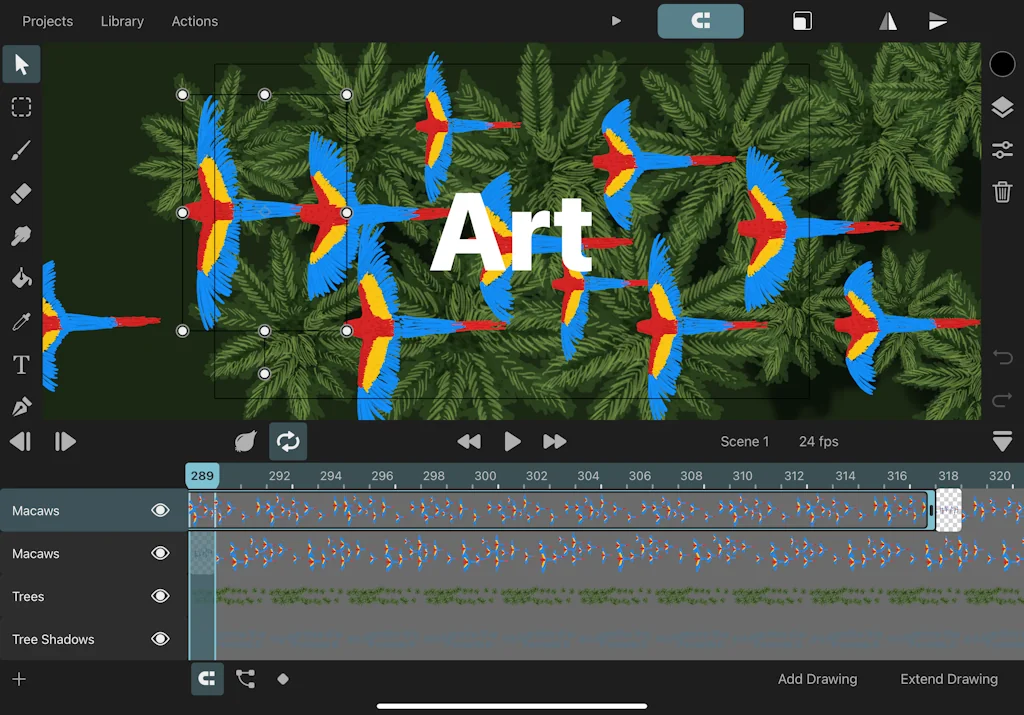Viewport: 1024px width, 715px height.
Task: Open the Library menu
Action: tap(122, 21)
